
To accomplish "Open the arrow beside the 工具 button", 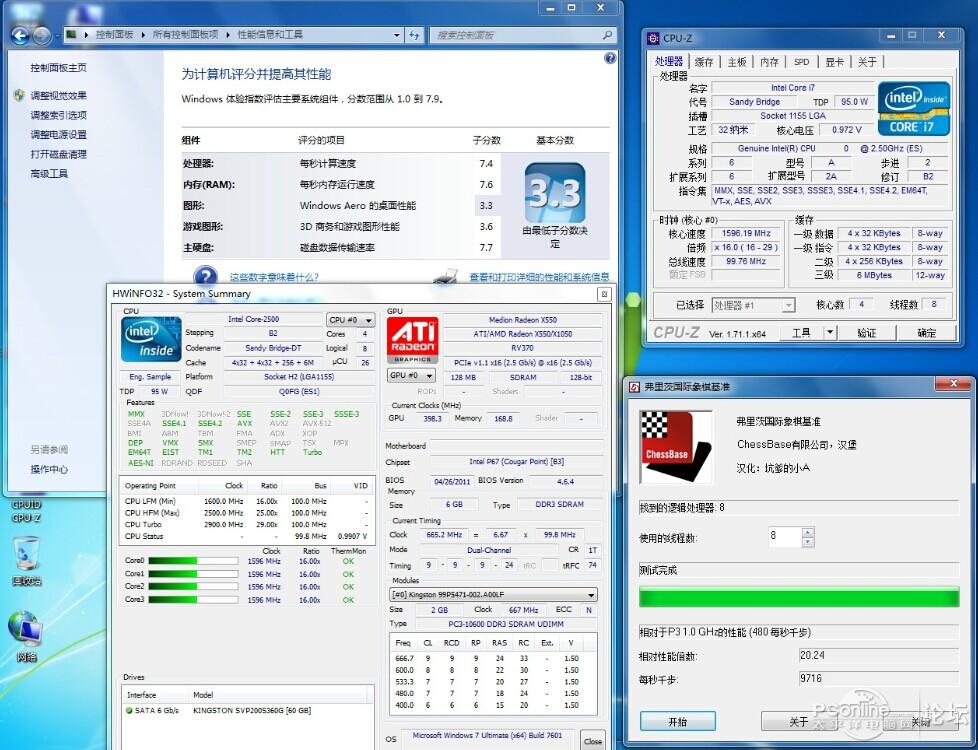I will pyautogui.click(x=830, y=333).
